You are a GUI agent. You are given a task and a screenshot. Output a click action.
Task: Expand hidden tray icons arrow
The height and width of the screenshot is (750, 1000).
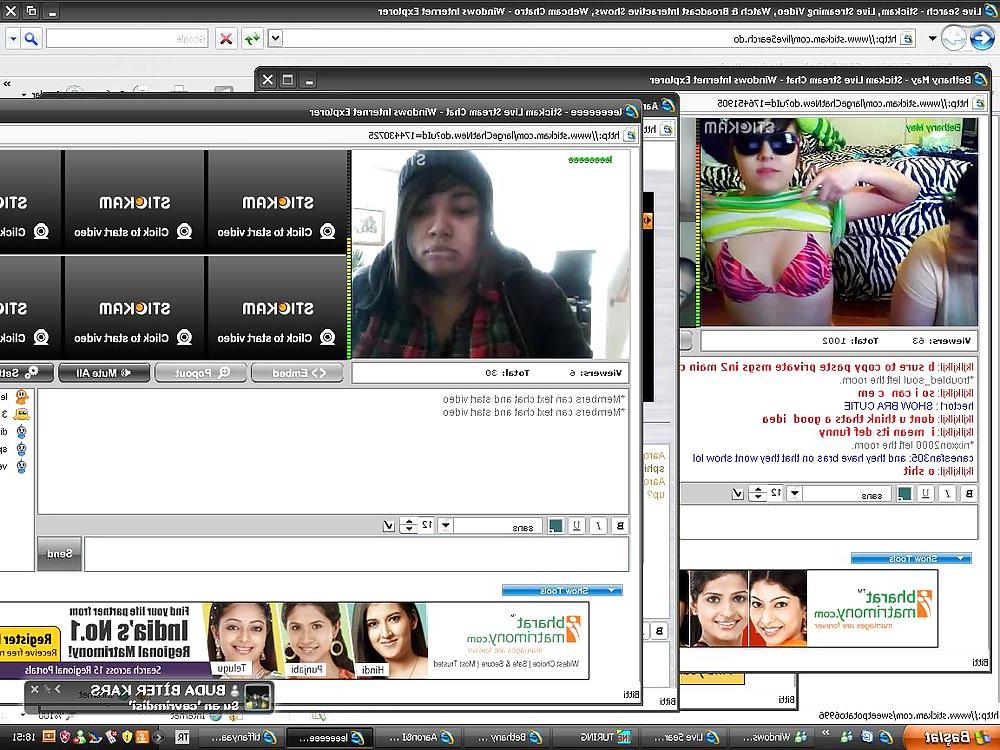(x=158, y=737)
